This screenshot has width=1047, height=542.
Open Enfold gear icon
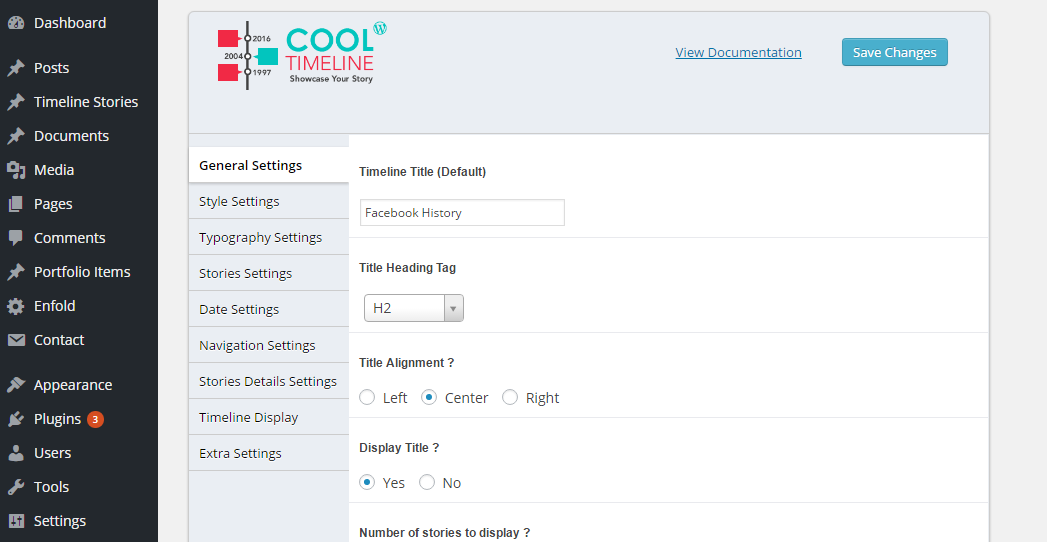[16, 306]
